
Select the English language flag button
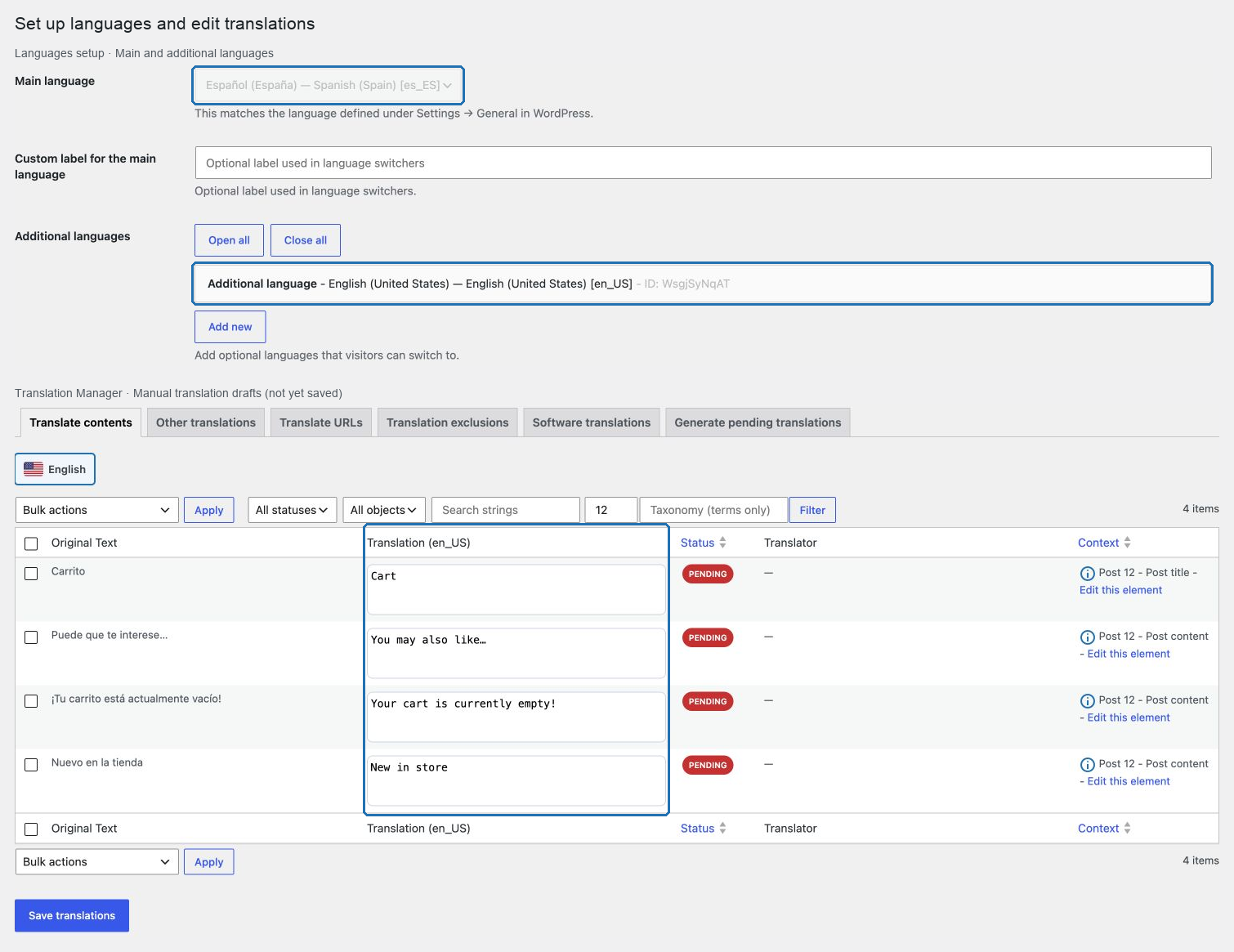coord(55,469)
